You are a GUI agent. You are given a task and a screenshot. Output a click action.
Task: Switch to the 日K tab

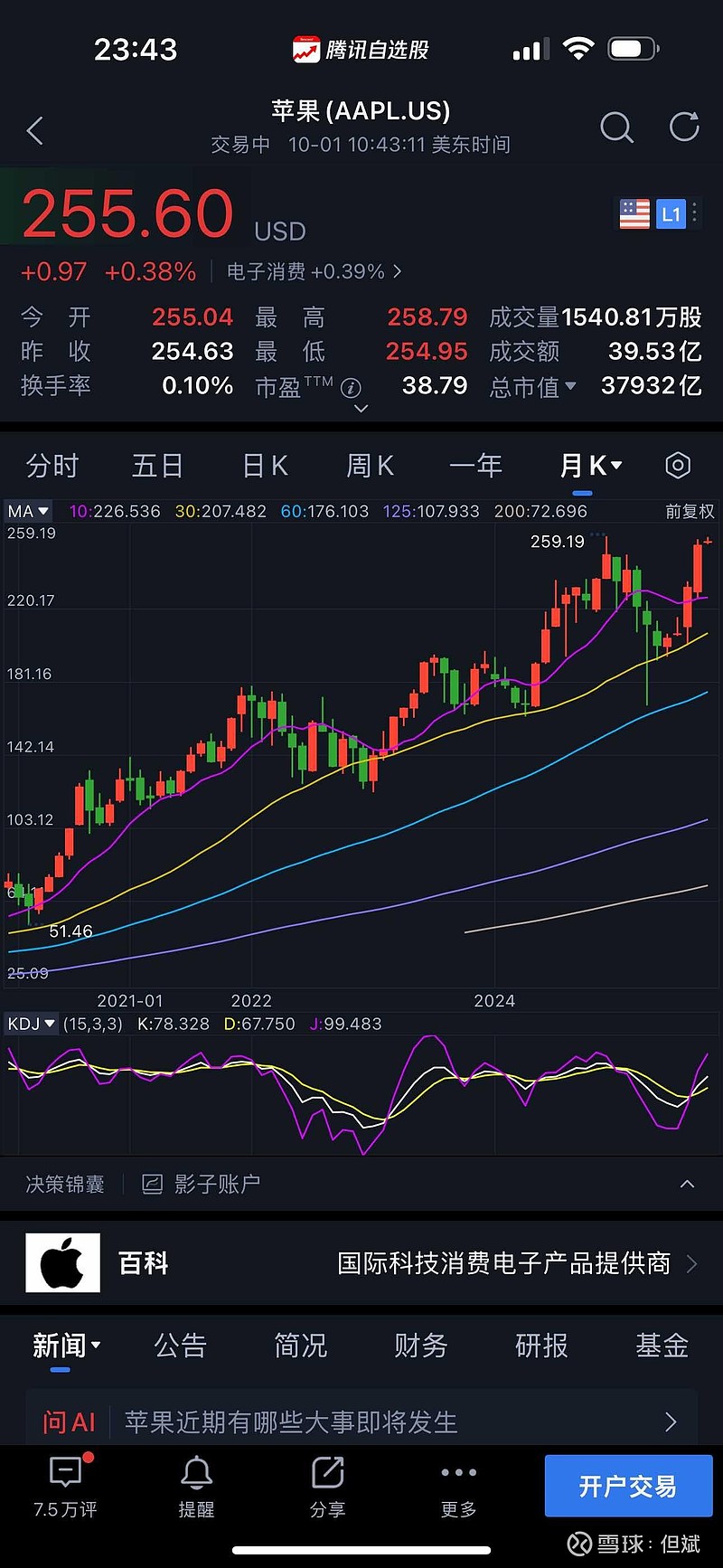pyautogui.click(x=265, y=466)
